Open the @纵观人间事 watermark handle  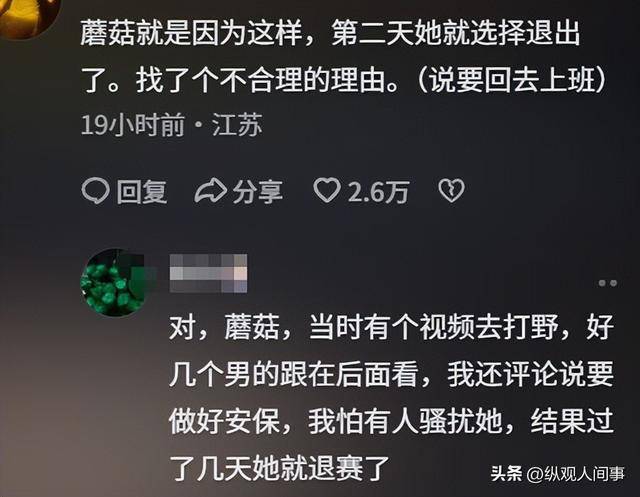coord(576,474)
